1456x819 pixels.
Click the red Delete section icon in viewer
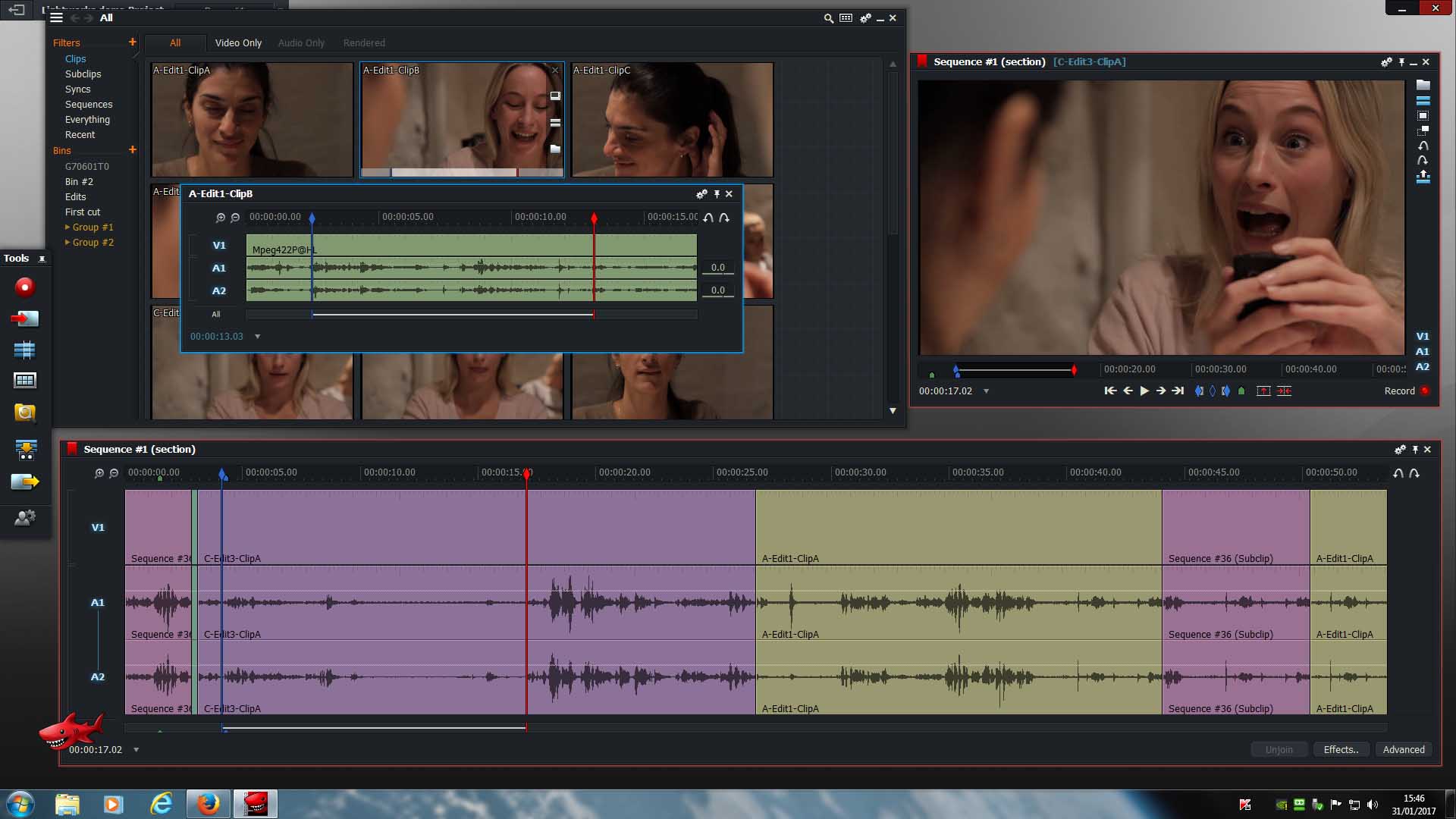[1284, 391]
